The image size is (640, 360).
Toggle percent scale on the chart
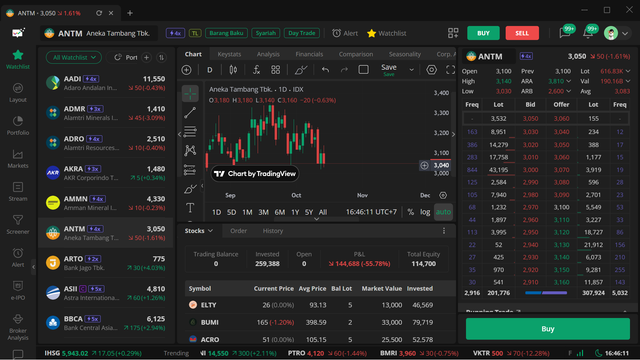411,212
